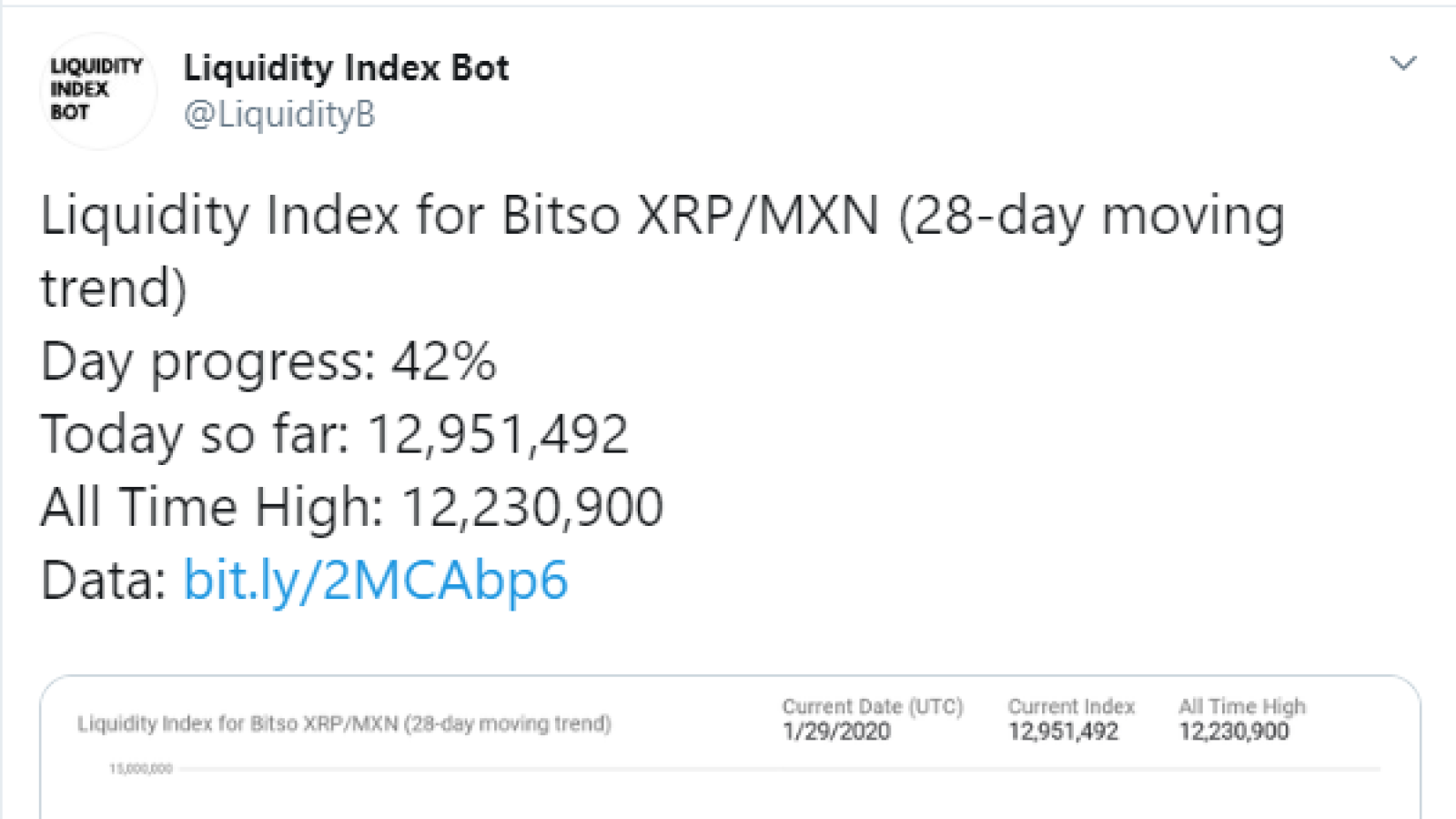
Task: Select 'Today so far: 12,951,492' tweet line
Action: (x=335, y=434)
